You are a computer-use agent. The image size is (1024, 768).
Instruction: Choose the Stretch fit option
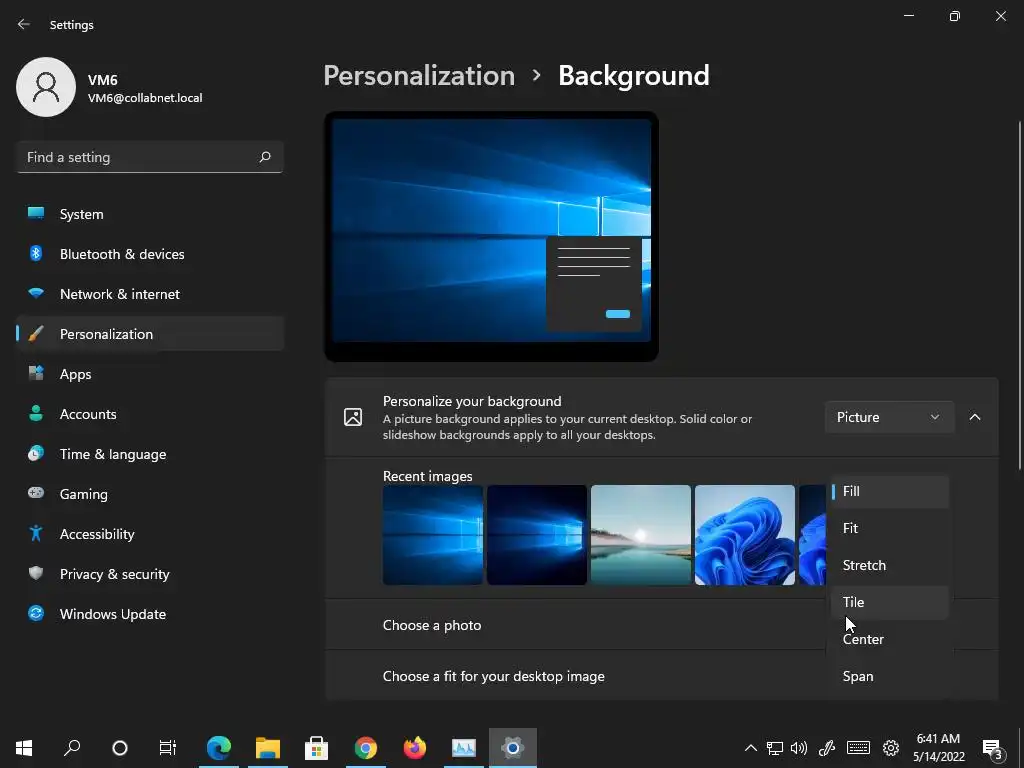(x=889, y=565)
